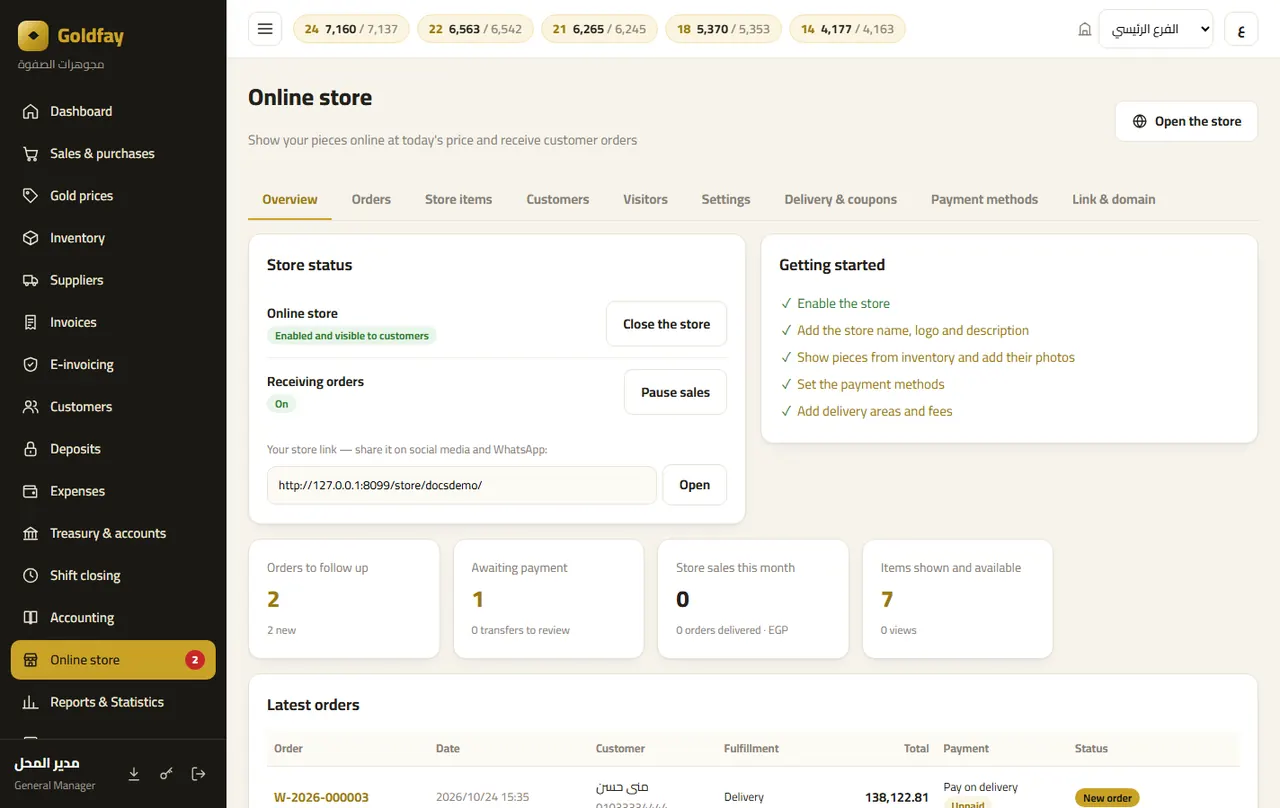
Task: Click the Suppliers truck icon
Action: click(31, 280)
